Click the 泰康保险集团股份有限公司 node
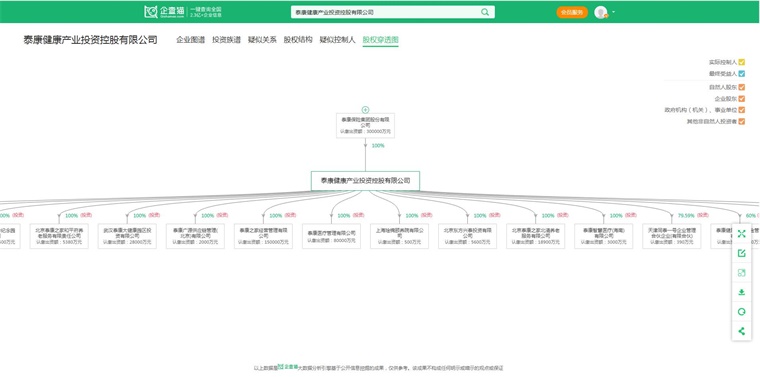Image resolution: width=760 pixels, height=377 pixels. (365, 126)
